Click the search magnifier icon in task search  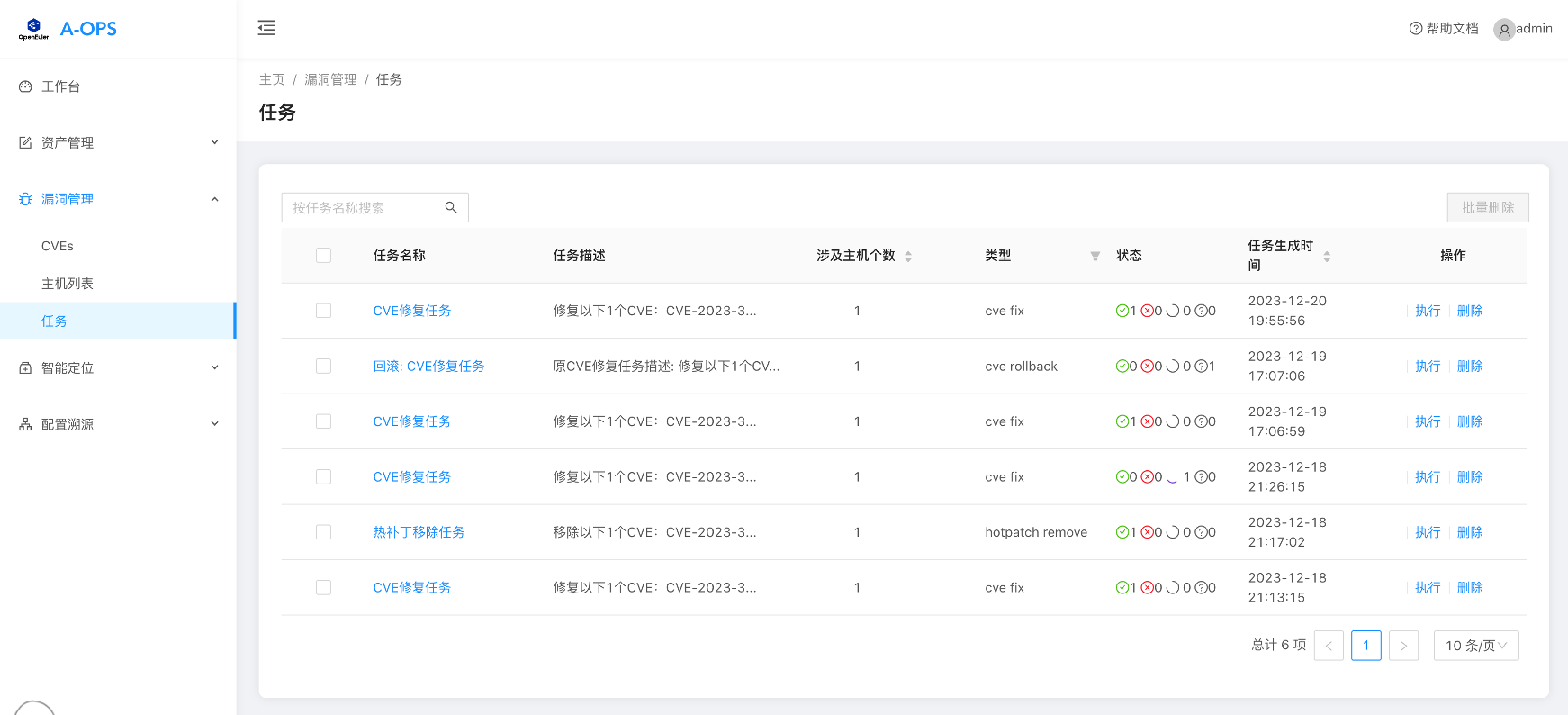pos(451,208)
